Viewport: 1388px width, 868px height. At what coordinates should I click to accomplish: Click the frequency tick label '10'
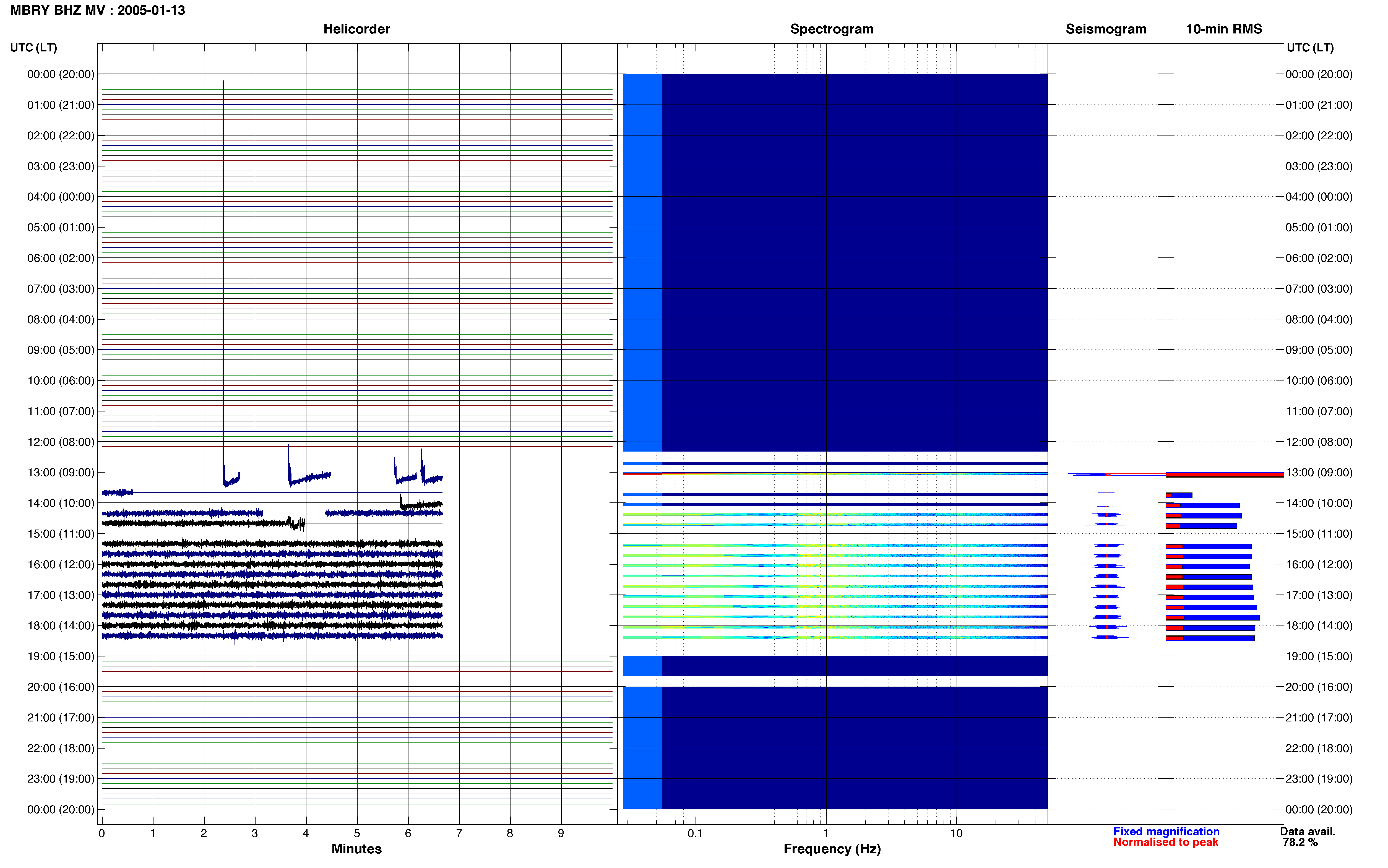click(956, 833)
